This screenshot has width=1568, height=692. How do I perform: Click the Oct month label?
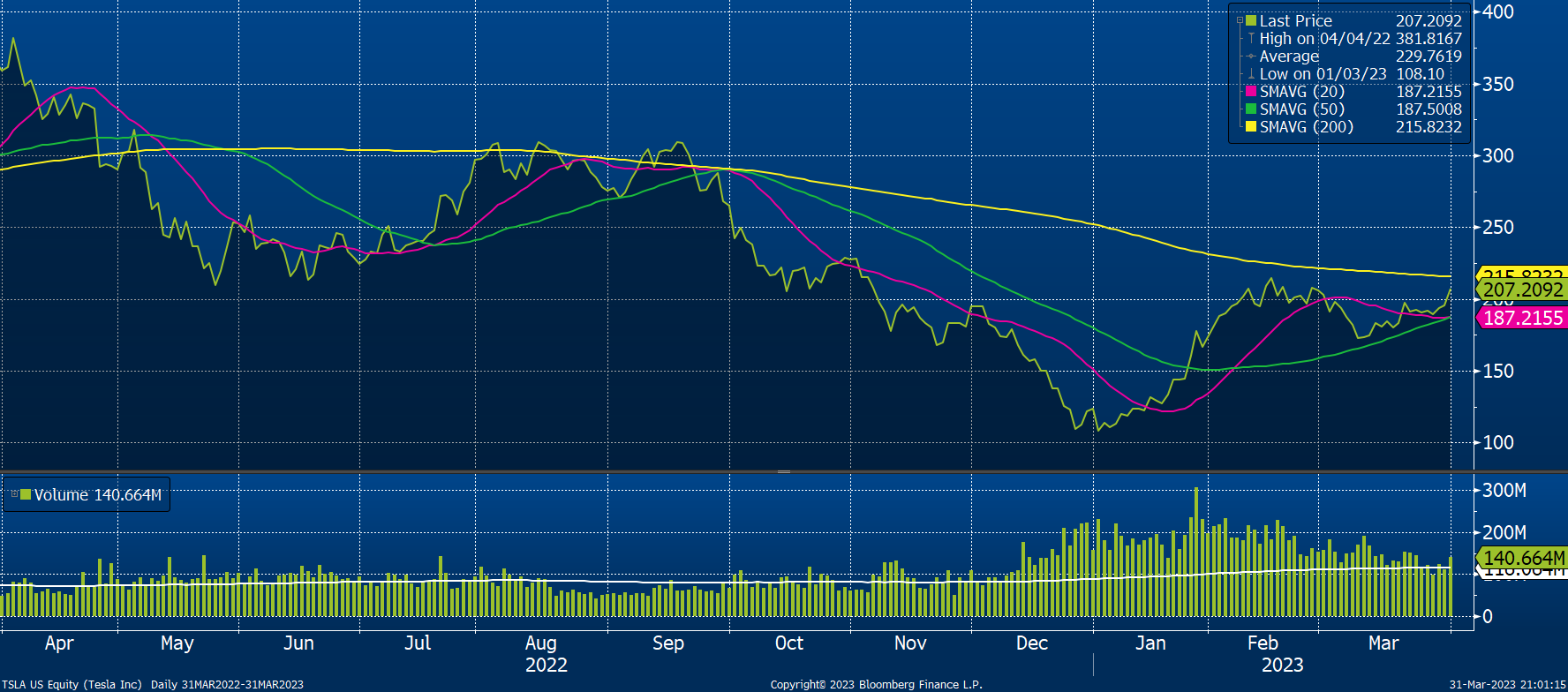(789, 643)
